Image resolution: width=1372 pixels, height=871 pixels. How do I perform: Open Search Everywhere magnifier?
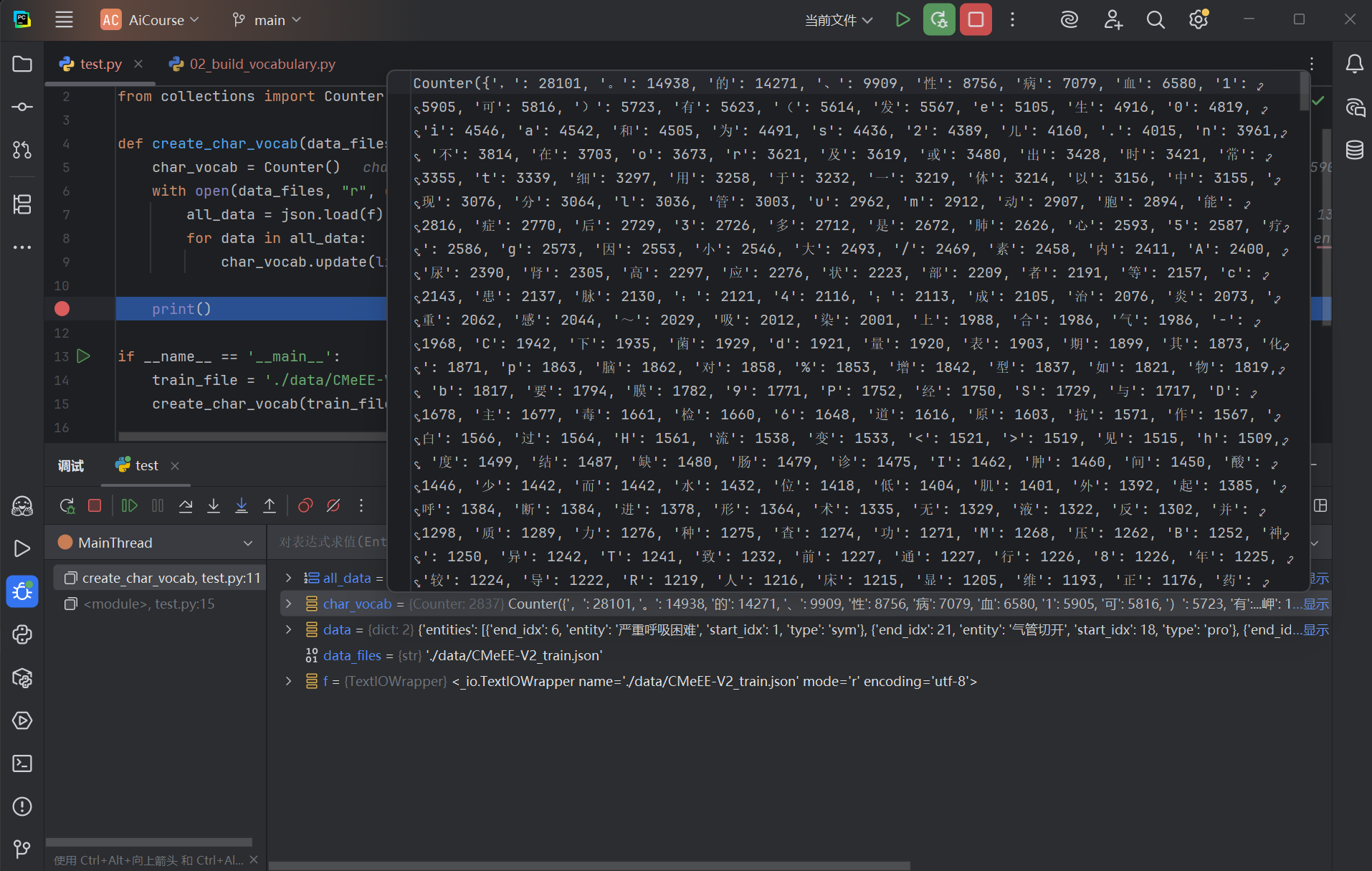point(1156,20)
